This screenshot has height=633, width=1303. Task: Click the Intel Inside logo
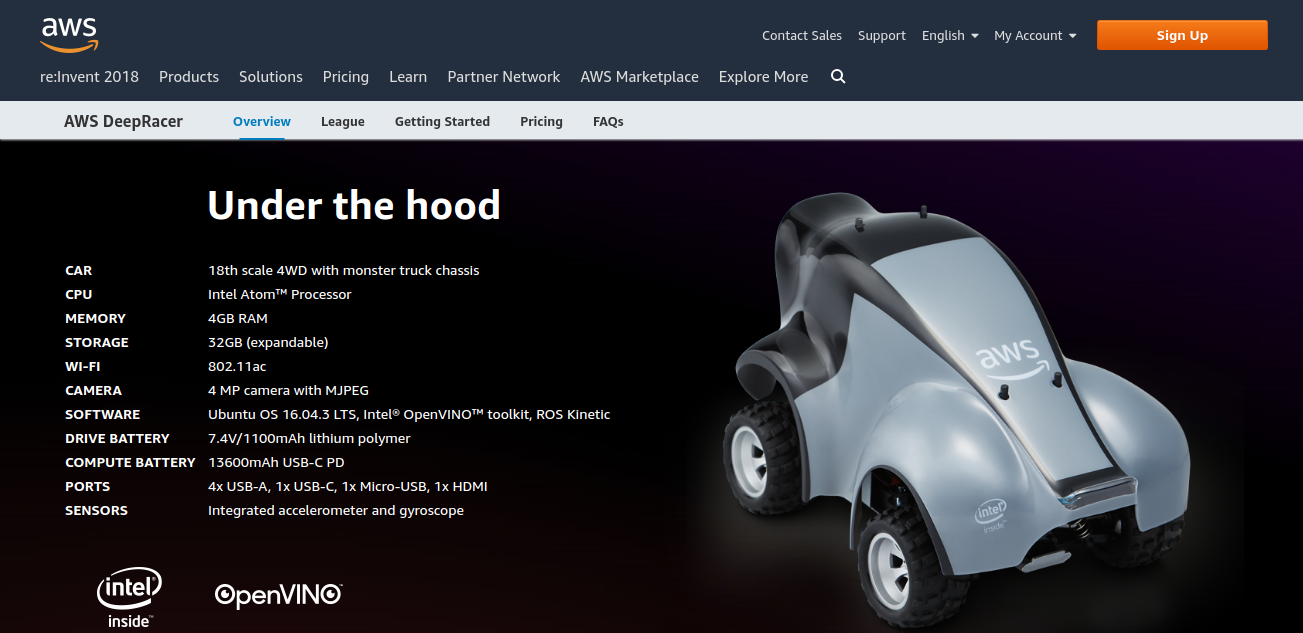coord(129,597)
